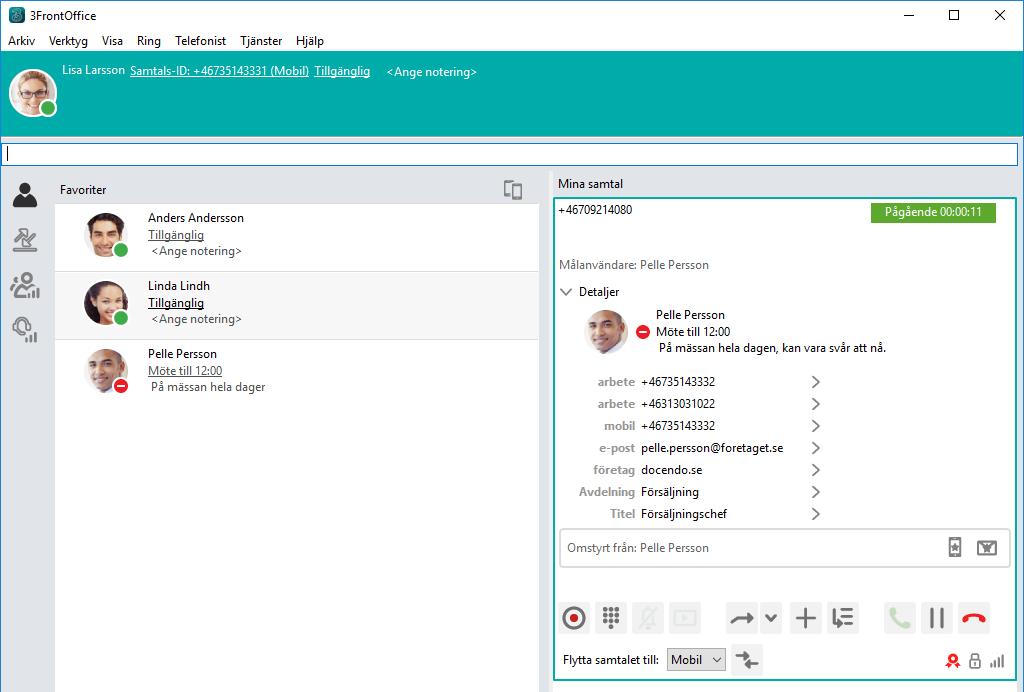Click chevron beside Avdelning Försäljning
This screenshot has width=1024, height=692.
click(816, 492)
